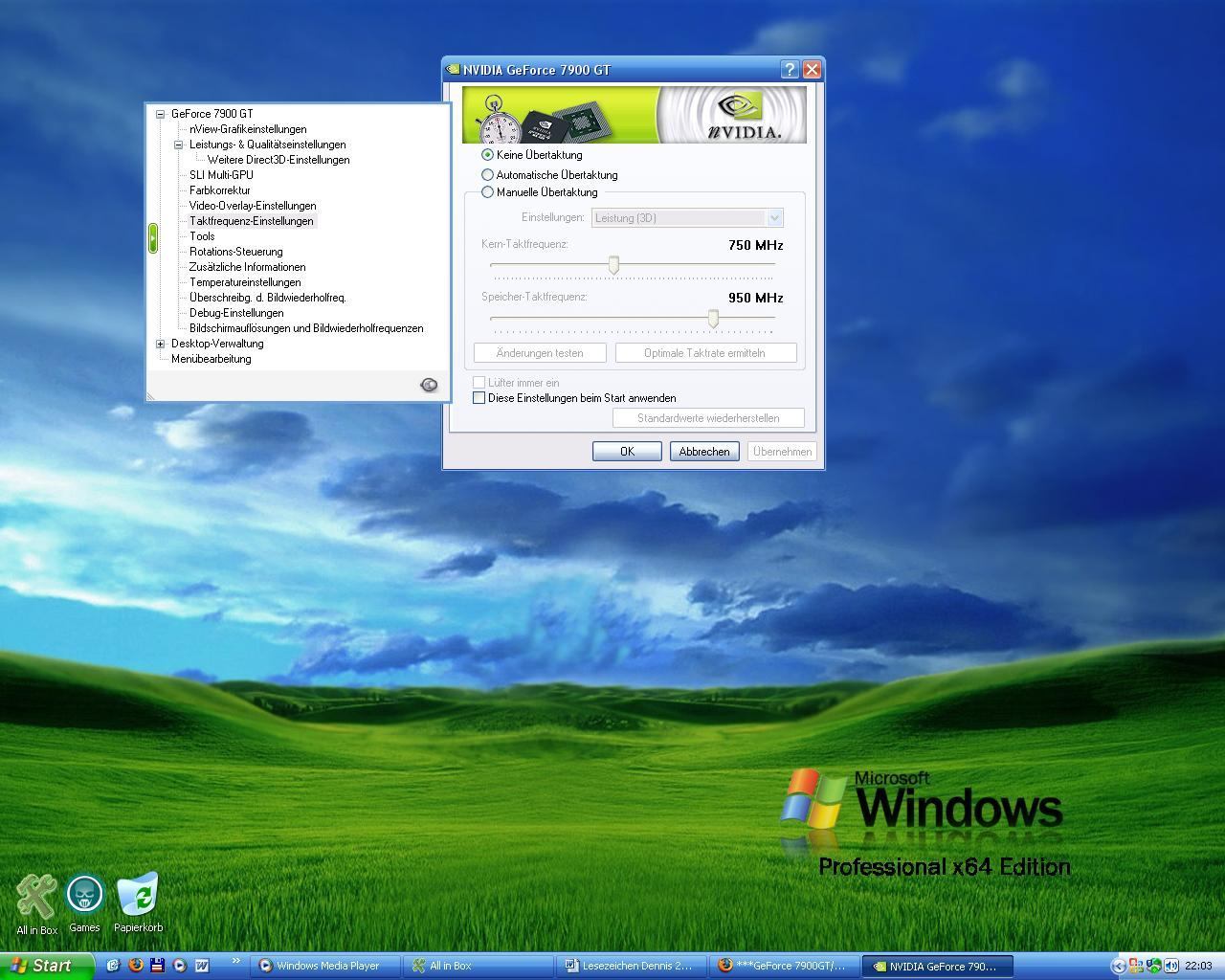Click the Übernehmen button
Viewport: 1225px width, 980px height.
(x=782, y=452)
